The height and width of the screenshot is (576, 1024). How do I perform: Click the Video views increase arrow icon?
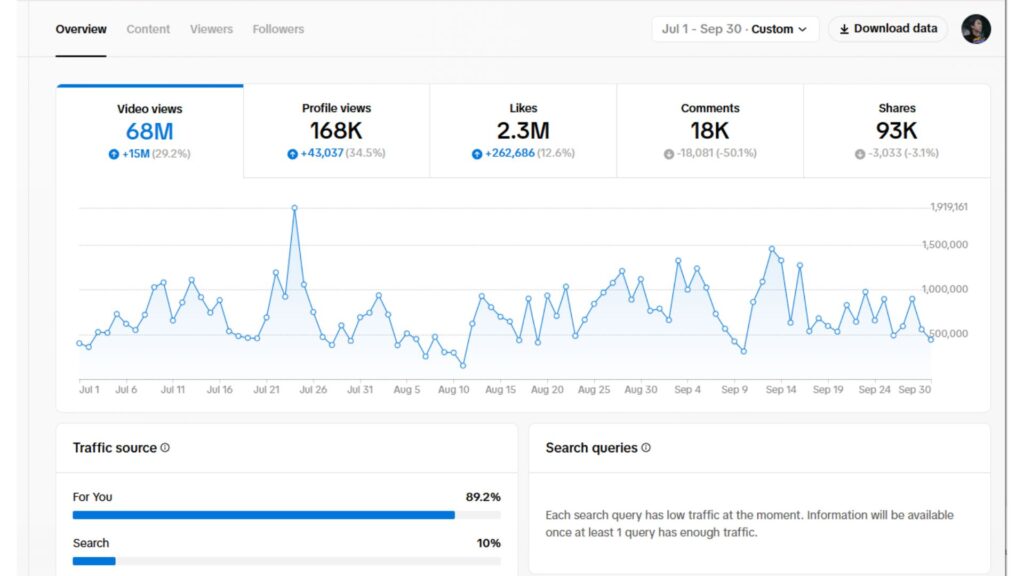pyautogui.click(x=114, y=154)
